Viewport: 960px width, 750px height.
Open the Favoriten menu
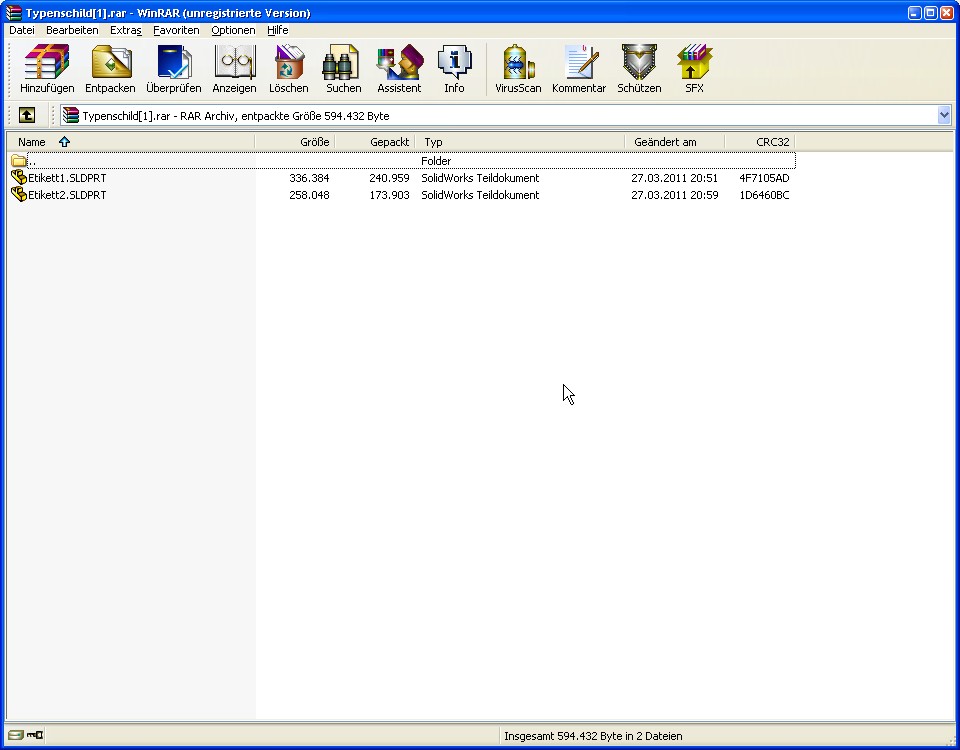click(176, 30)
